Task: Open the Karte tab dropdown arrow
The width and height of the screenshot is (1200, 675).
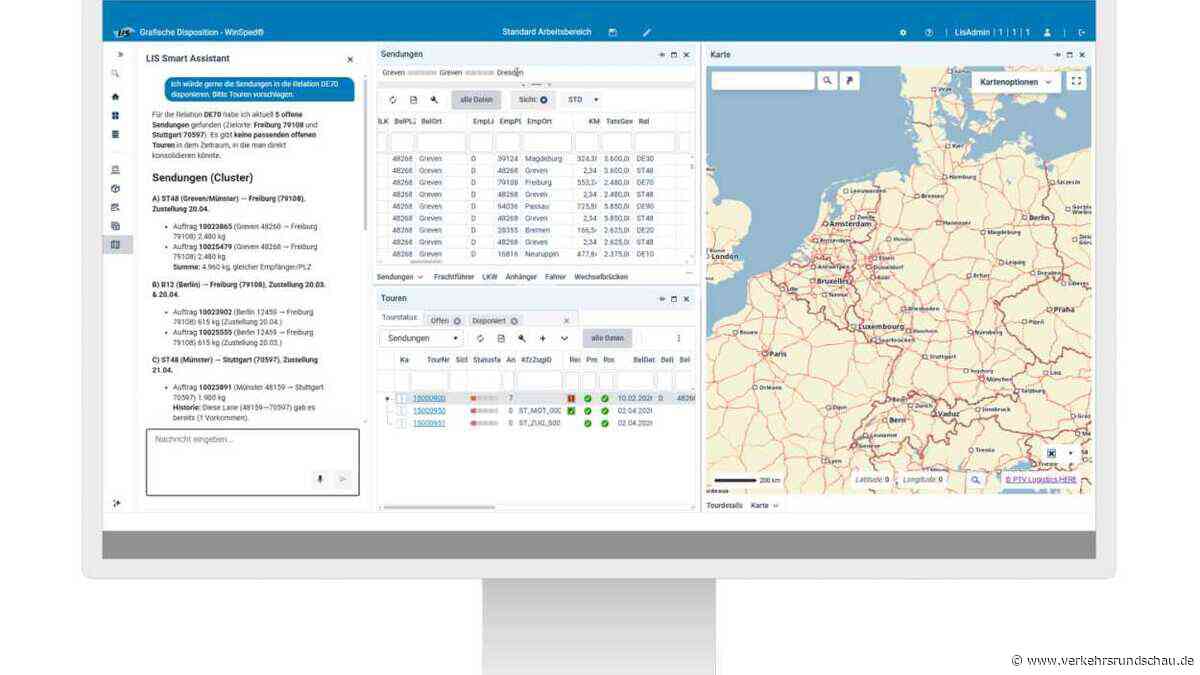Action: click(775, 506)
